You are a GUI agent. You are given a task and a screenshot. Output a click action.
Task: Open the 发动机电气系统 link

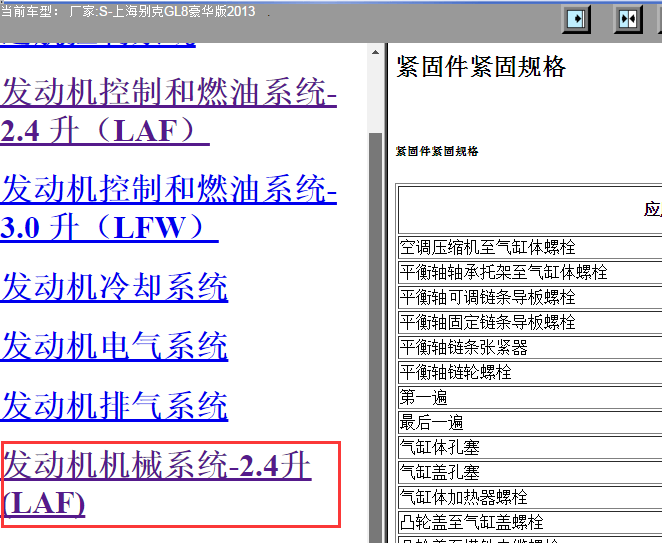[114, 346]
